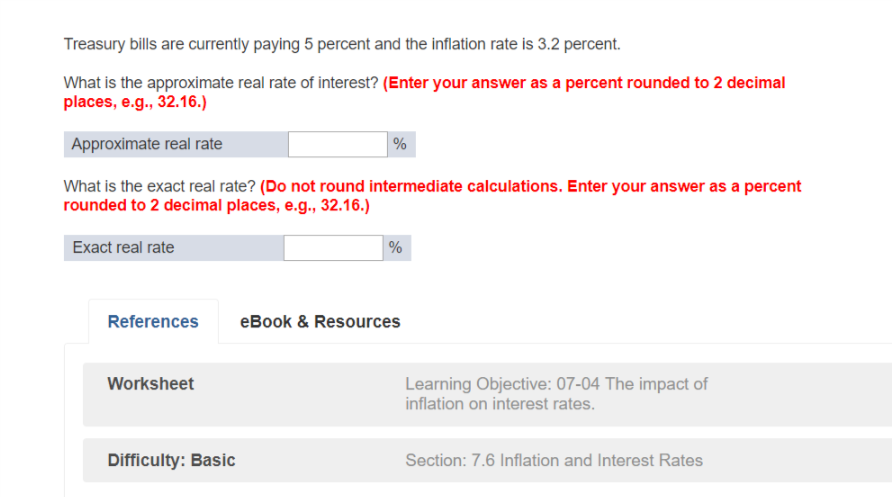Click the "Approximate real rate" row label

147,144
